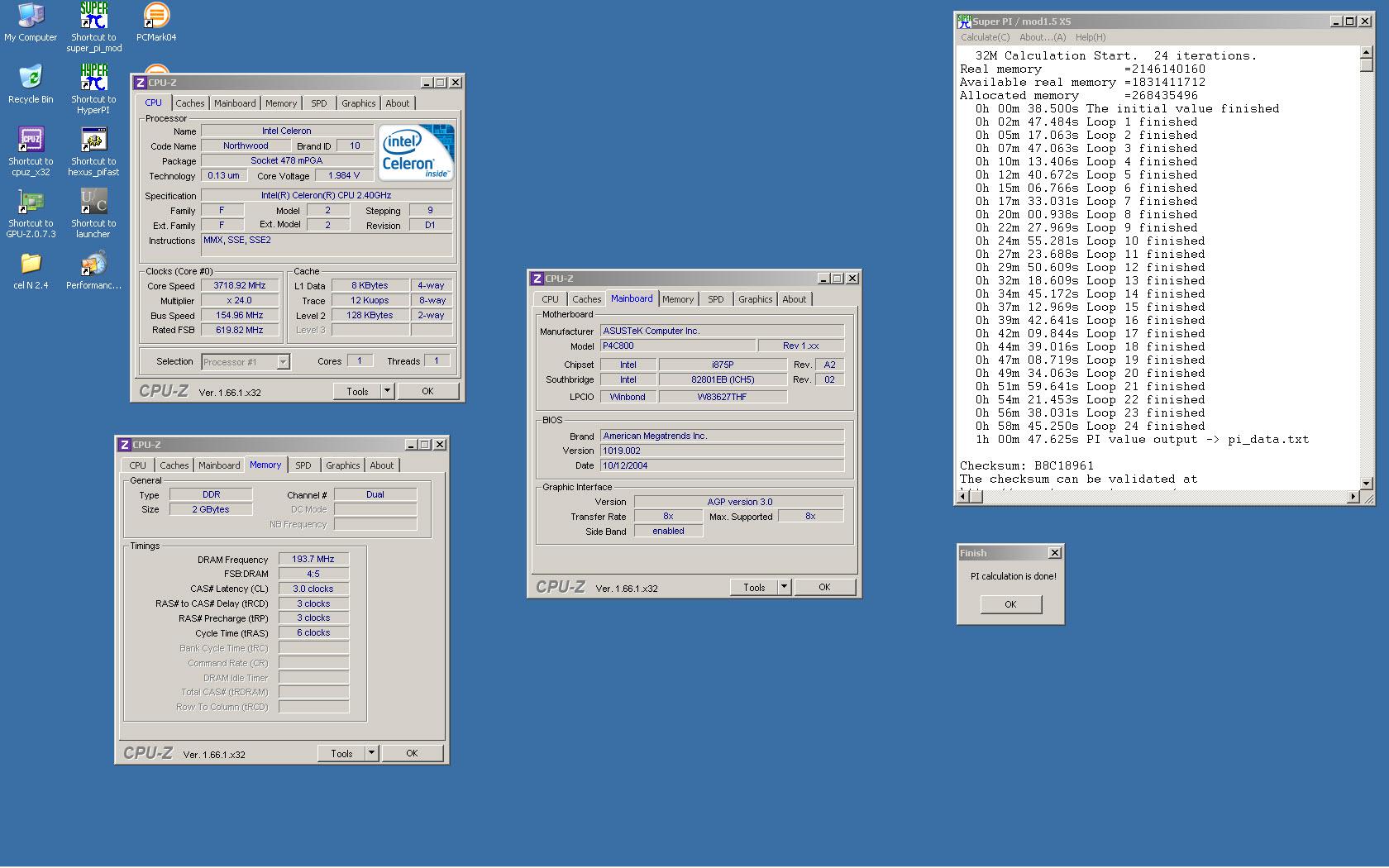Maximize the Super PI window

[1349, 21]
